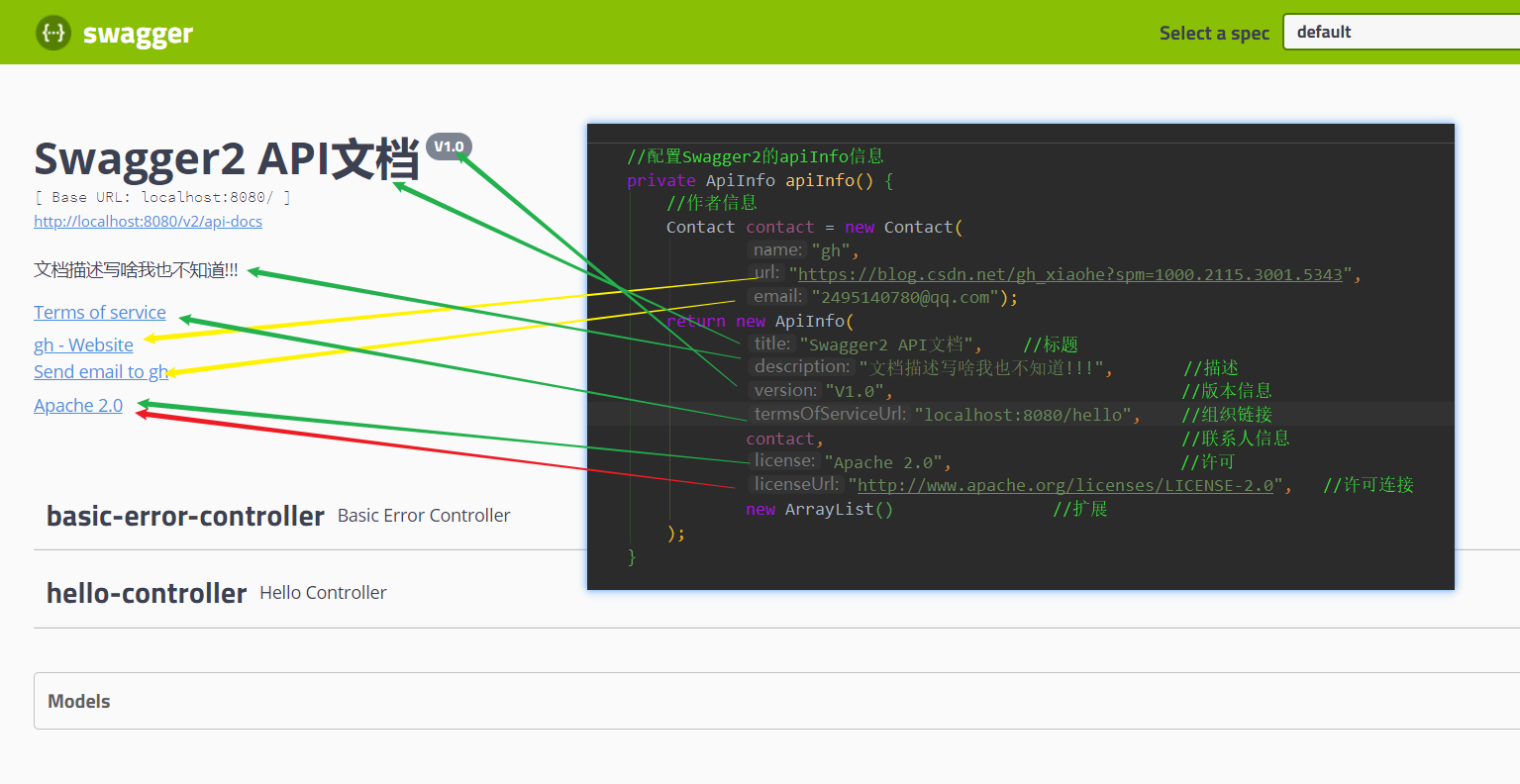The height and width of the screenshot is (784, 1520).
Task: Select the Base URL localhost:8080 text
Action: click(162, 197)
